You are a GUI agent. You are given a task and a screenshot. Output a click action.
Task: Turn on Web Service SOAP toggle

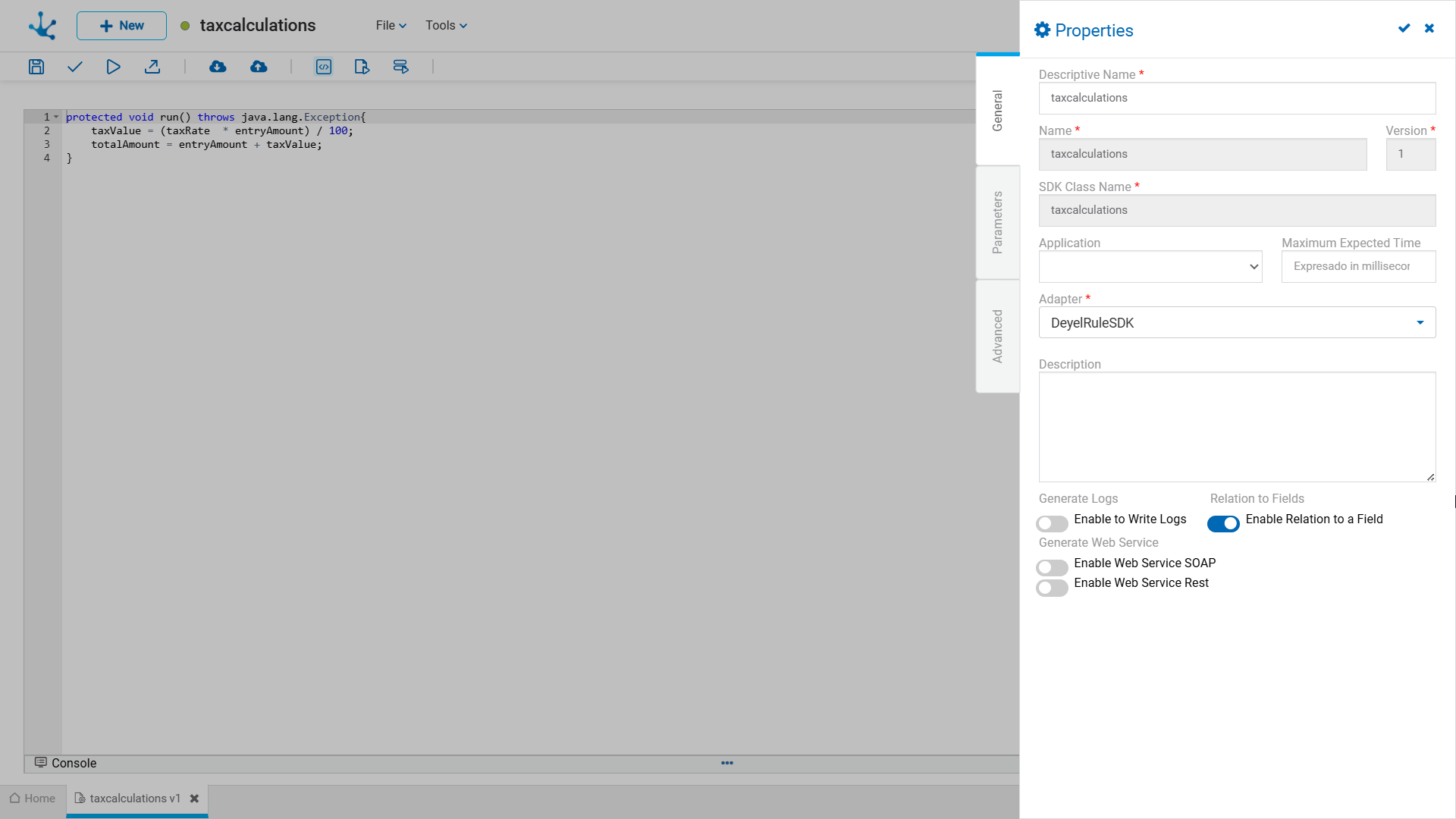point(1052,567)
